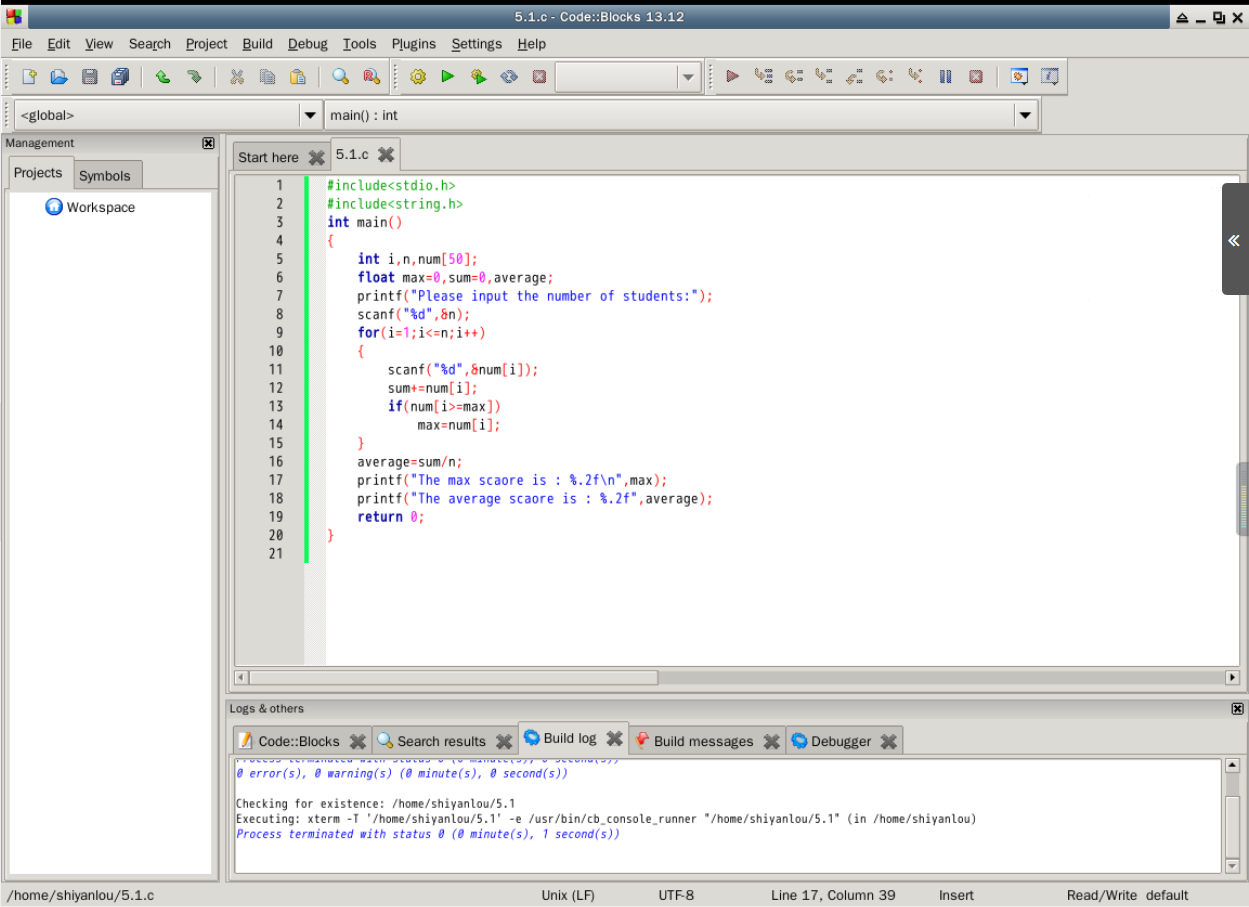Step to next line debugger icon
This screenshot has width=1249, height=907.
794,76
